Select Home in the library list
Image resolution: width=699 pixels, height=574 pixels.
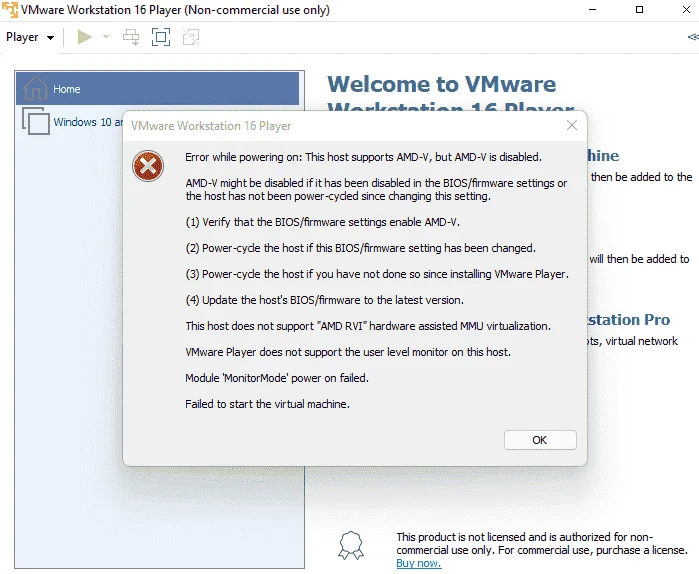point(157,89)
